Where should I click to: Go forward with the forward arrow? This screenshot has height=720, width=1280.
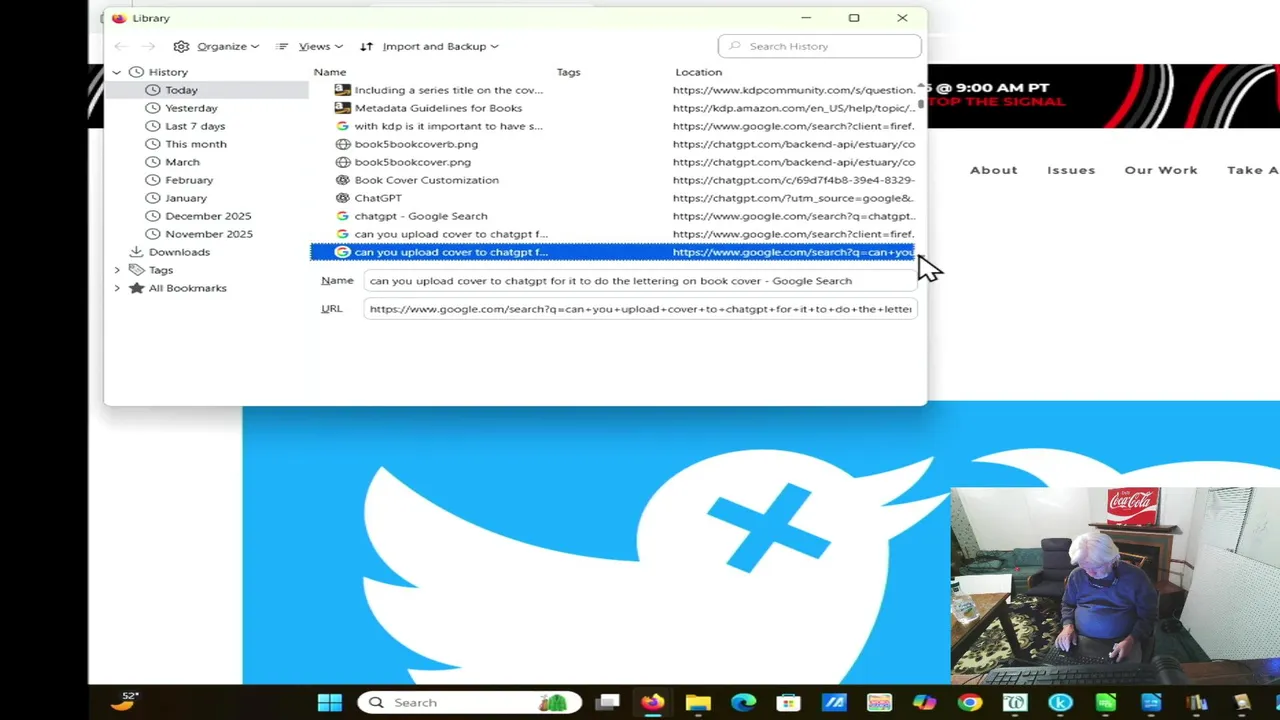[148, 46]
